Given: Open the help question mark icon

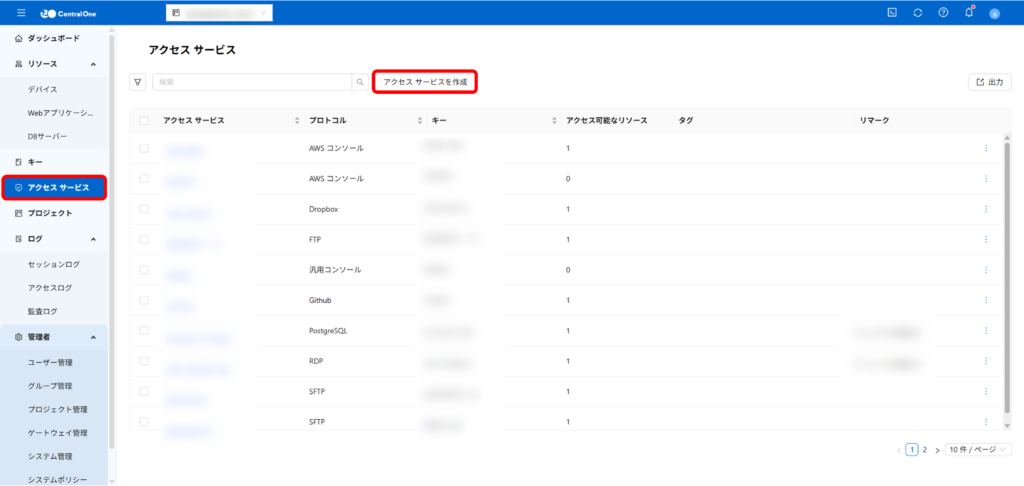Looking at the screenshot, I should (x=943, y=12).
